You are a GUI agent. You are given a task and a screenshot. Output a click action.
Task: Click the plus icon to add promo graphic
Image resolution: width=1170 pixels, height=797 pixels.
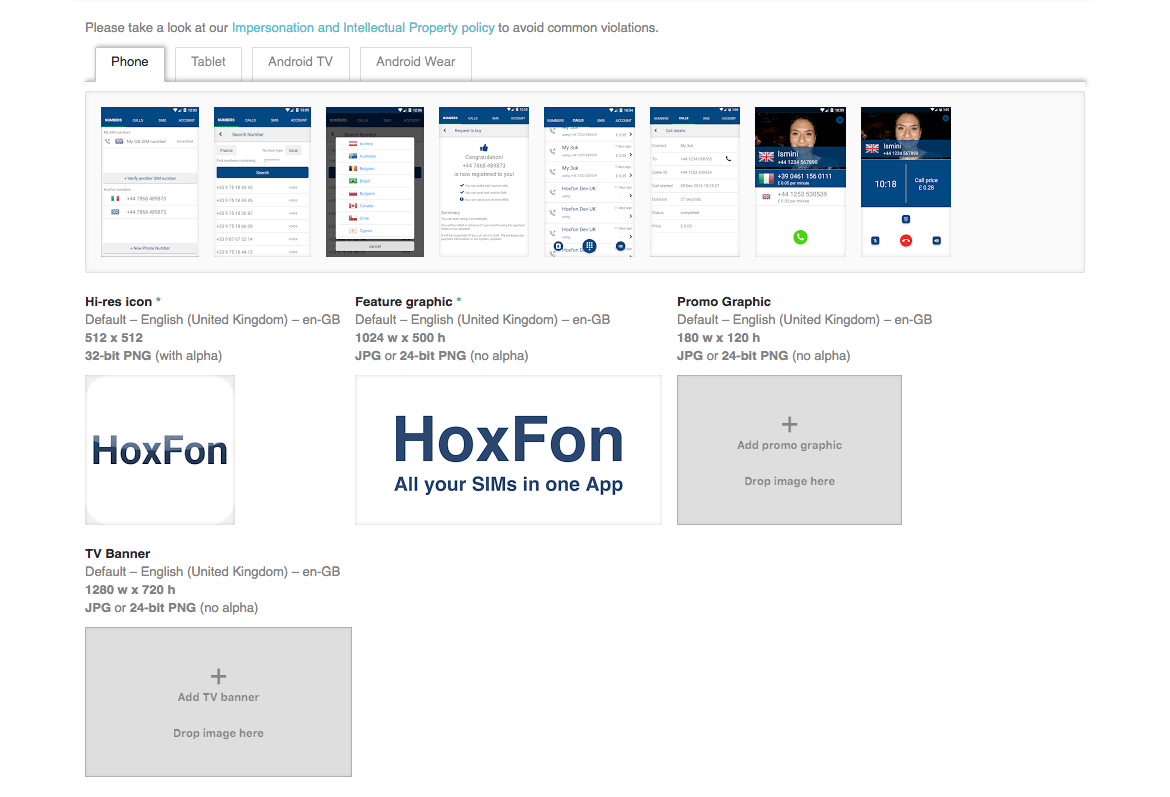[x=789, y=425]
